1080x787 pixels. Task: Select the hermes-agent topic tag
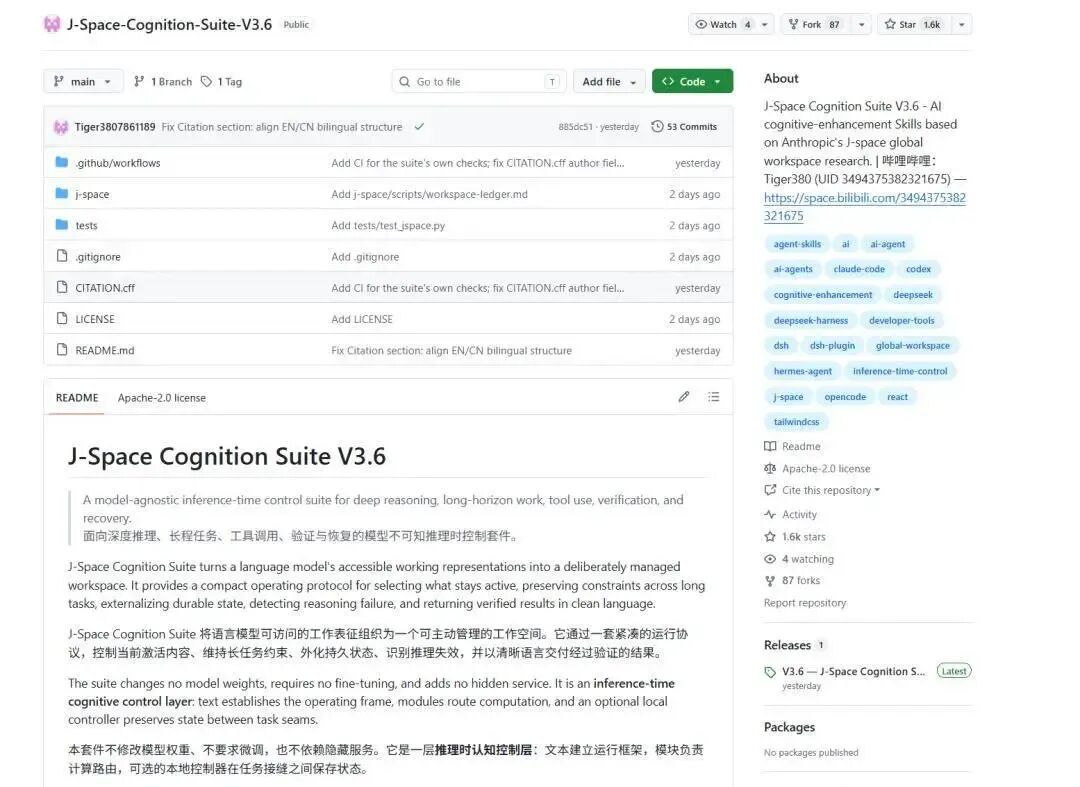[802, 371]
